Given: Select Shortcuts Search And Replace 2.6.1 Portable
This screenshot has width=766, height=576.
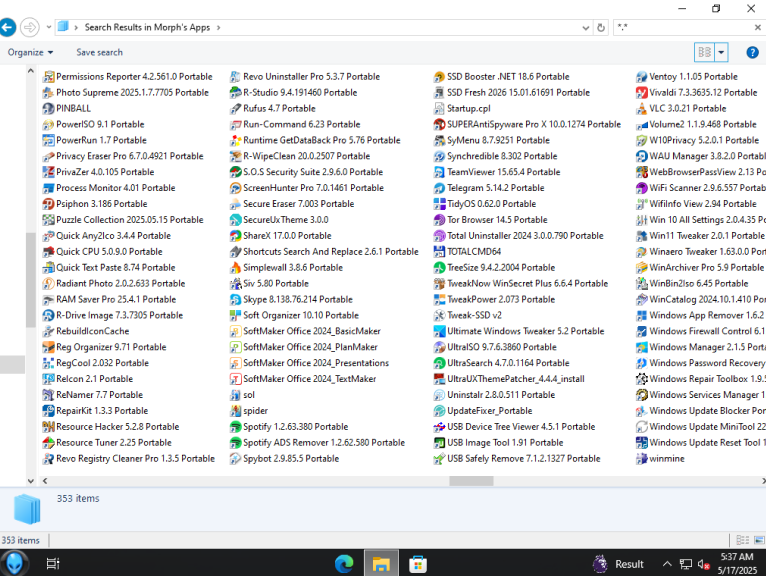Looking at the screenshot, I should [324, 252].
